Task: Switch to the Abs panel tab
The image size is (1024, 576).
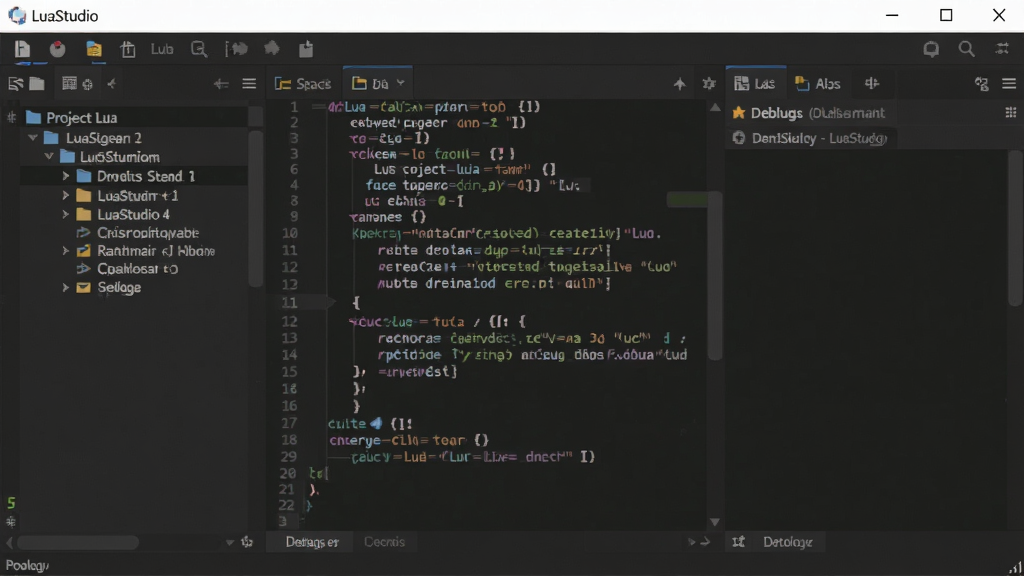Action: point(818,84)
